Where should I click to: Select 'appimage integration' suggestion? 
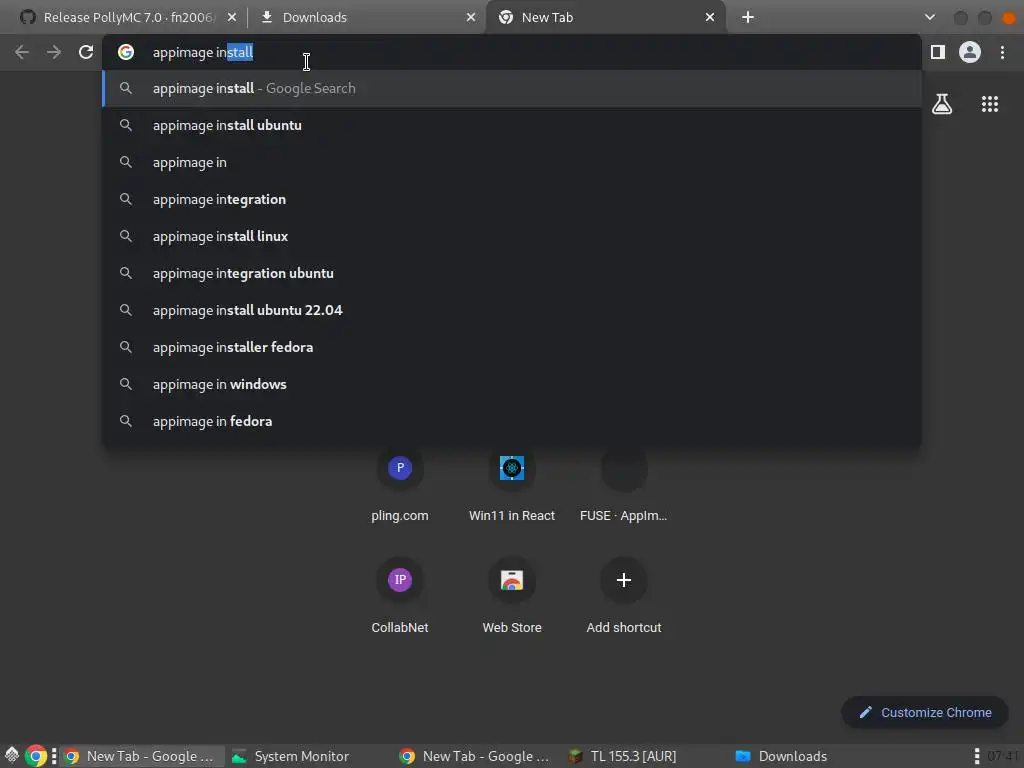click(511, 199)
